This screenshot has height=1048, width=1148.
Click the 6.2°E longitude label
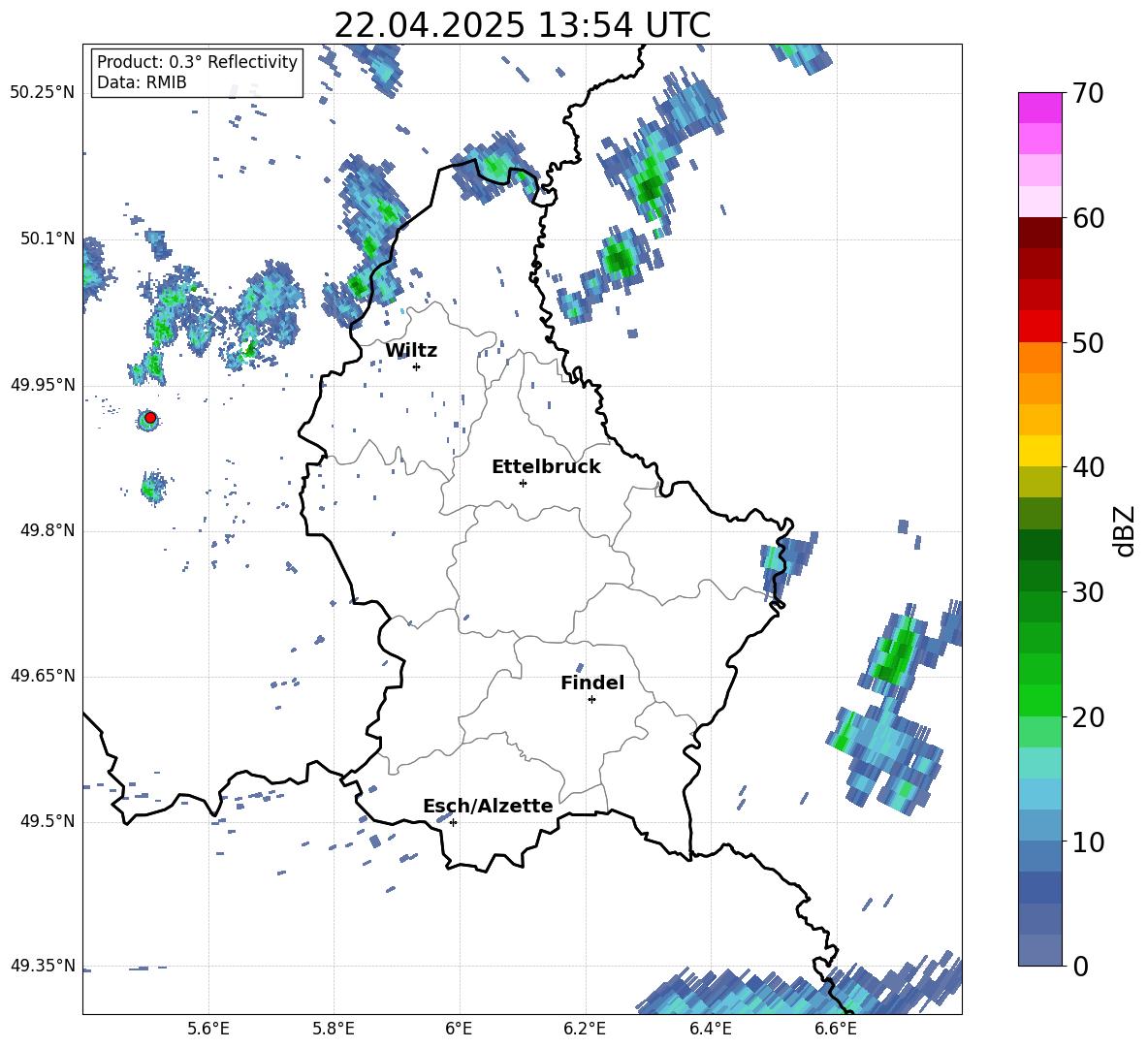click(x=585, y=1029)
